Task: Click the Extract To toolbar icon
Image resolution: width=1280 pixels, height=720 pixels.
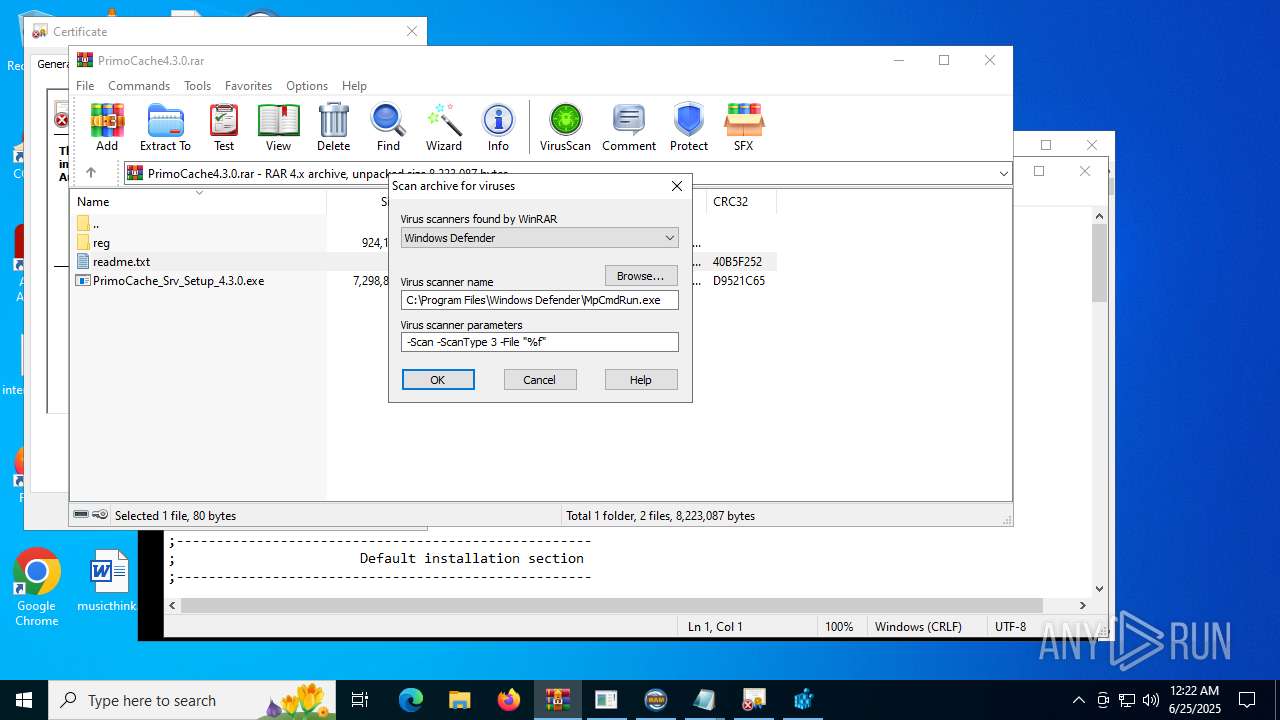Action: tap(165, 127)
